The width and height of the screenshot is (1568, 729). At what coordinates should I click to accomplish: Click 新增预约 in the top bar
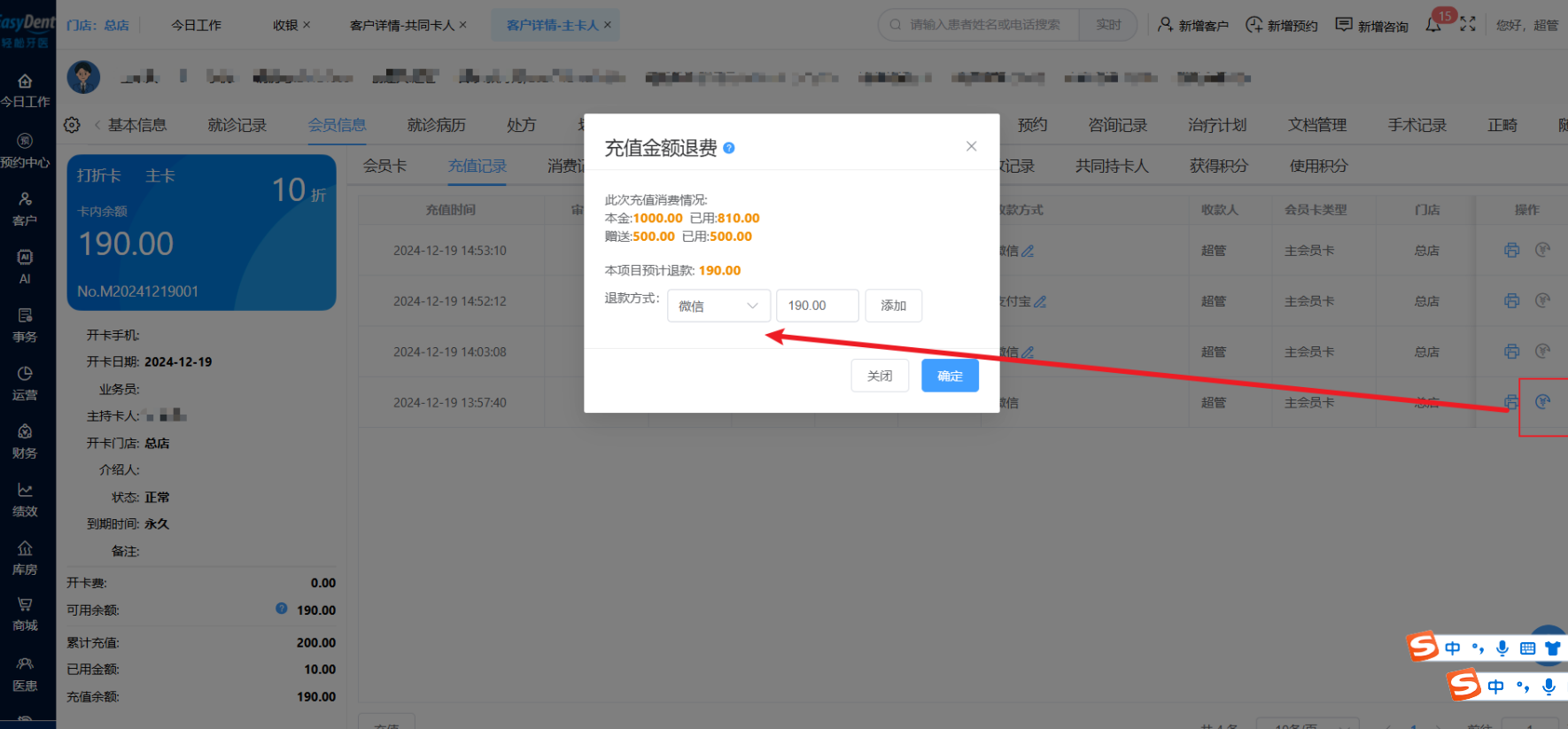1282,25
